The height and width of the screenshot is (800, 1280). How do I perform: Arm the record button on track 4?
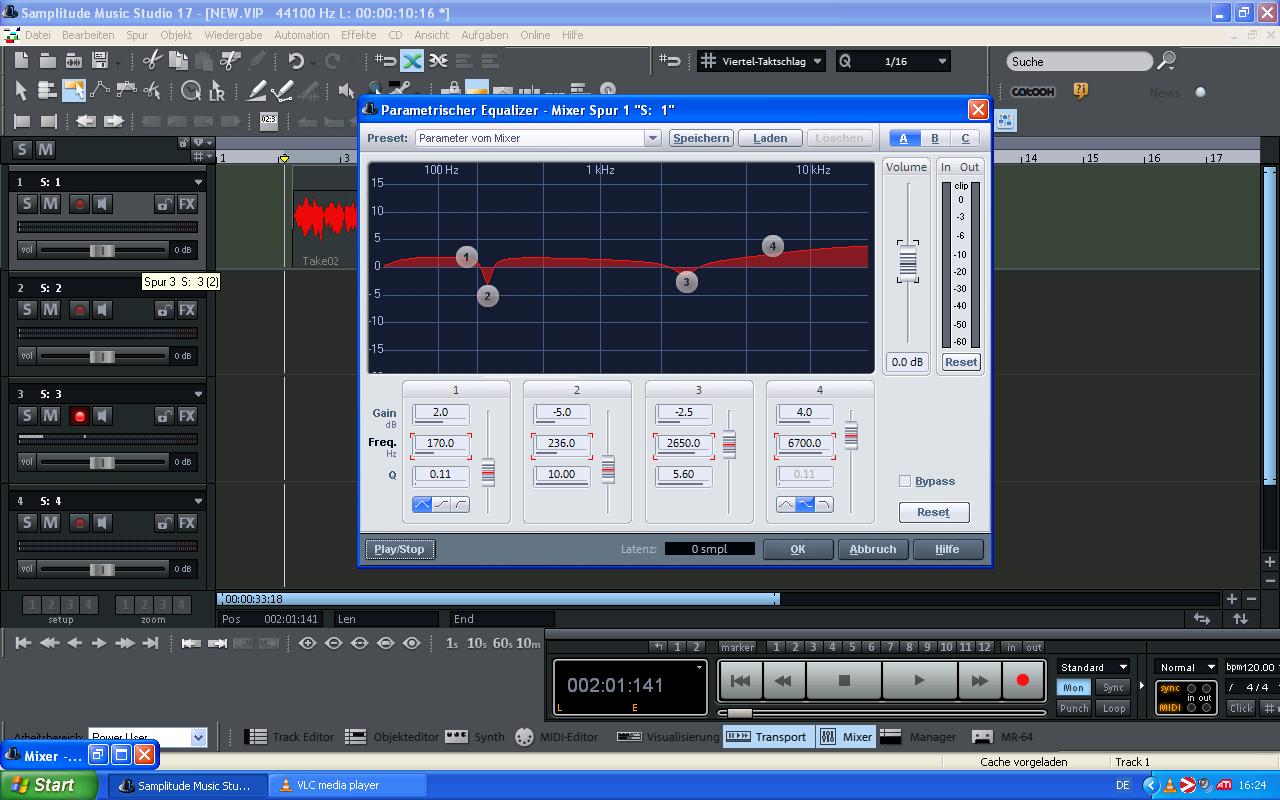coord(79,522)
